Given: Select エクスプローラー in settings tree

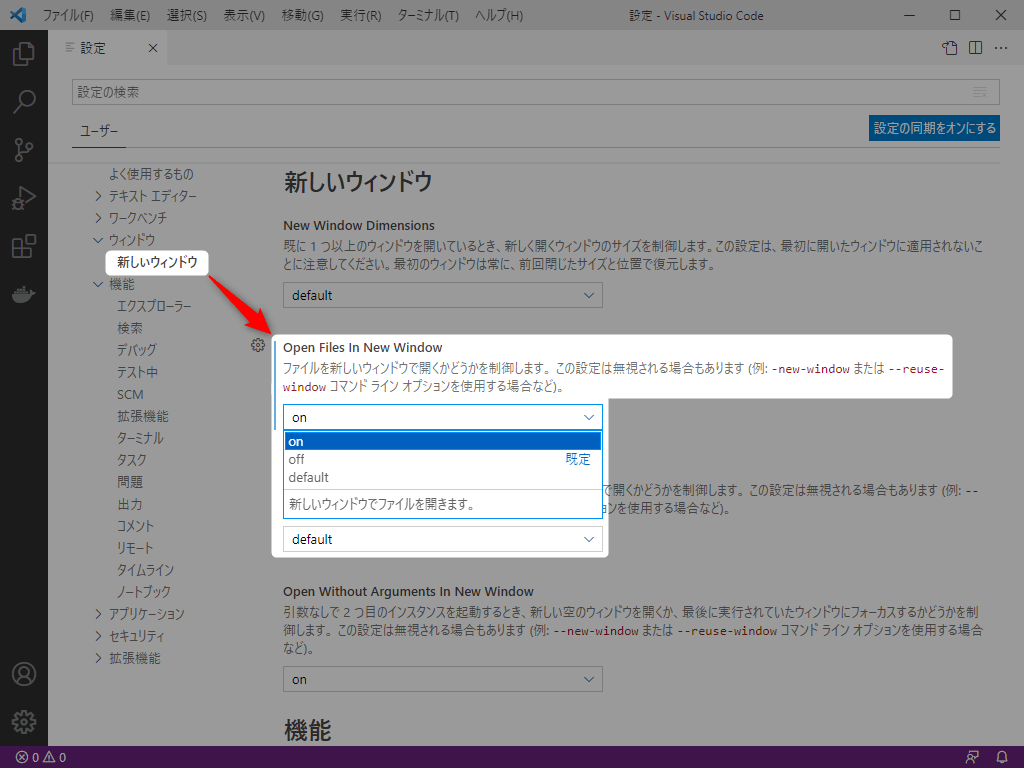Looking at the screenshot, I should (154, 306).
